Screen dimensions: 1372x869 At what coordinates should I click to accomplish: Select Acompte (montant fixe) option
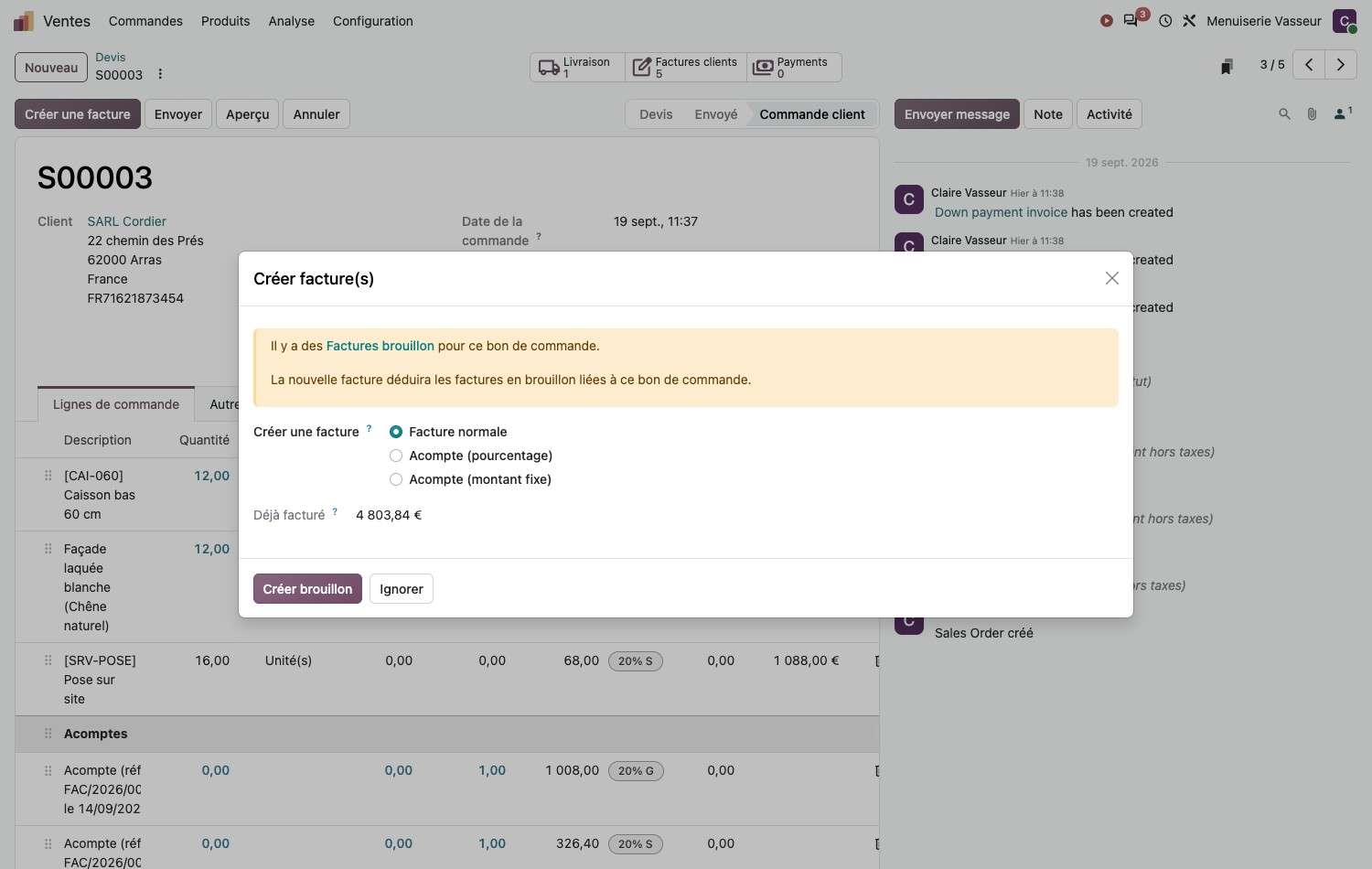pyautogui.click(x=396, y=479)
